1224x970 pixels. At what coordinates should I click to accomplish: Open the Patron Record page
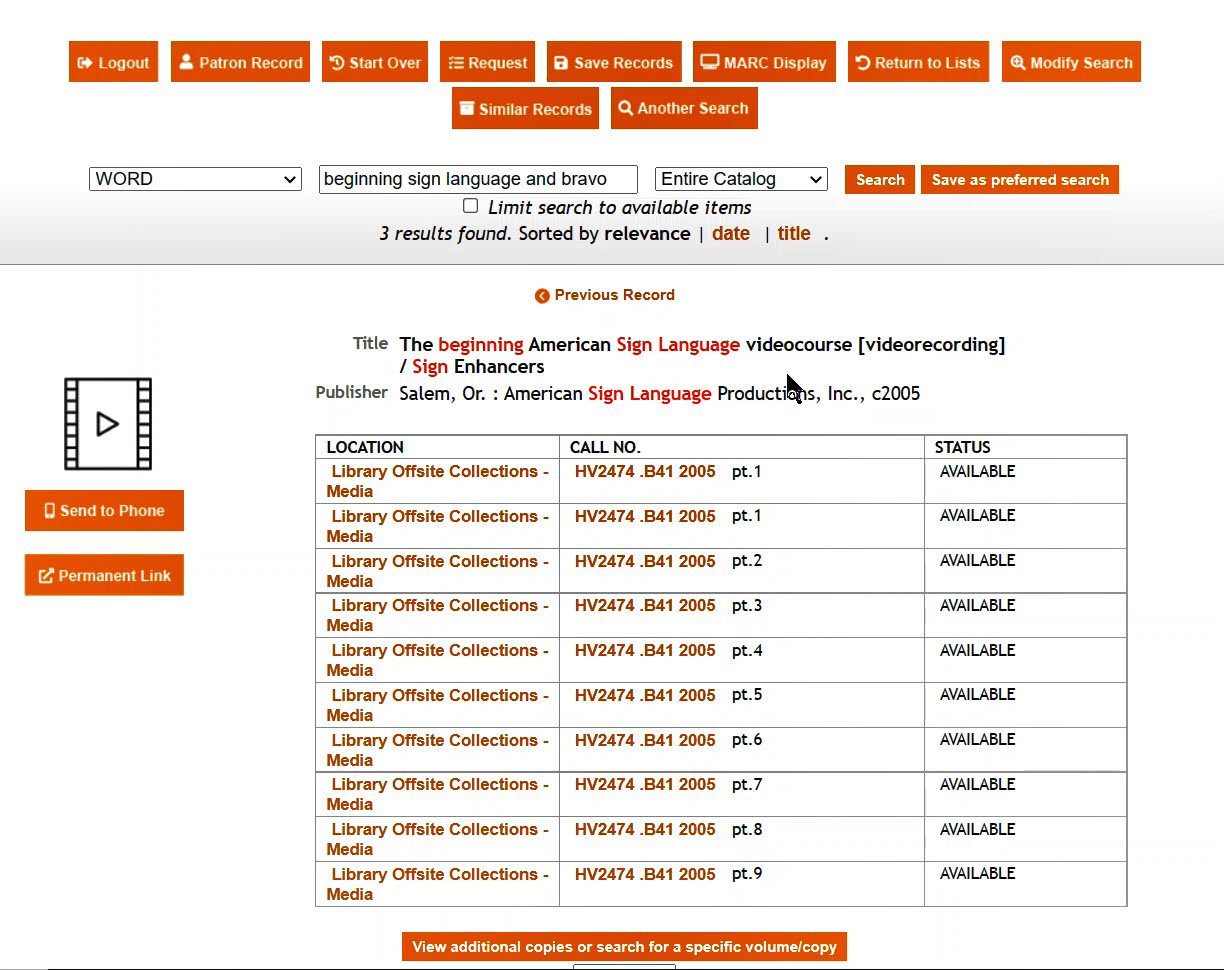click(240, 62)
